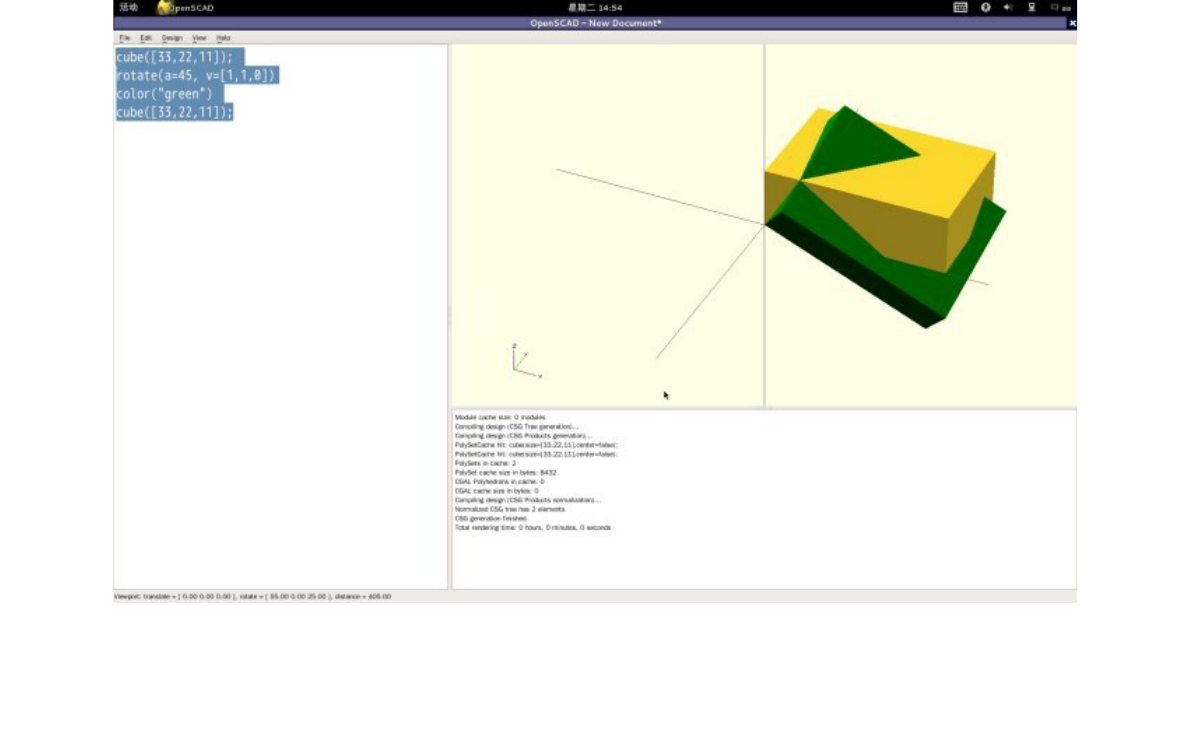Open the View menu
This screenshot has height=732, width=1190.
[x=199, y=38]
